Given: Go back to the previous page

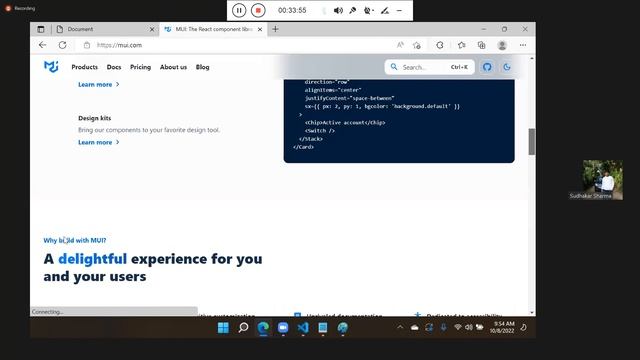Looking at the screenshot, I should [x=42, y=45].
